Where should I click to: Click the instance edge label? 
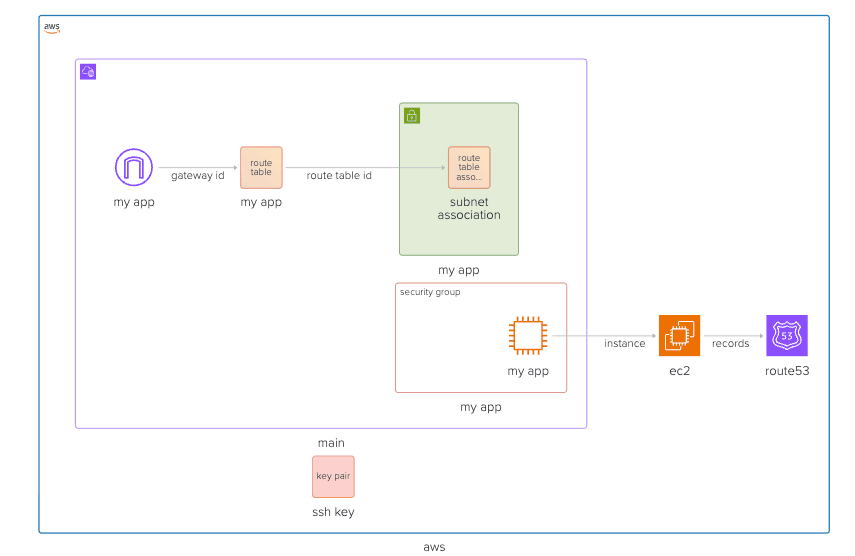click(624, 343)
